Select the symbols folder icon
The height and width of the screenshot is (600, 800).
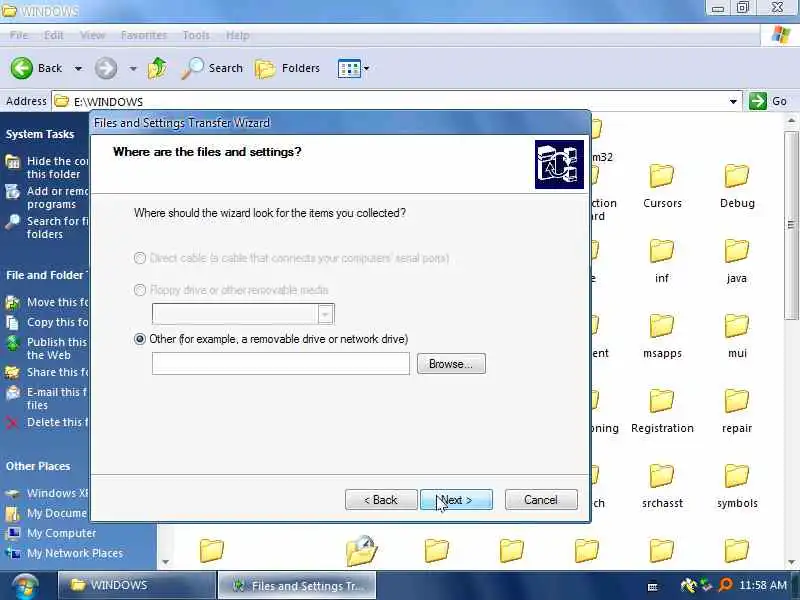click(x=737, y=476)
